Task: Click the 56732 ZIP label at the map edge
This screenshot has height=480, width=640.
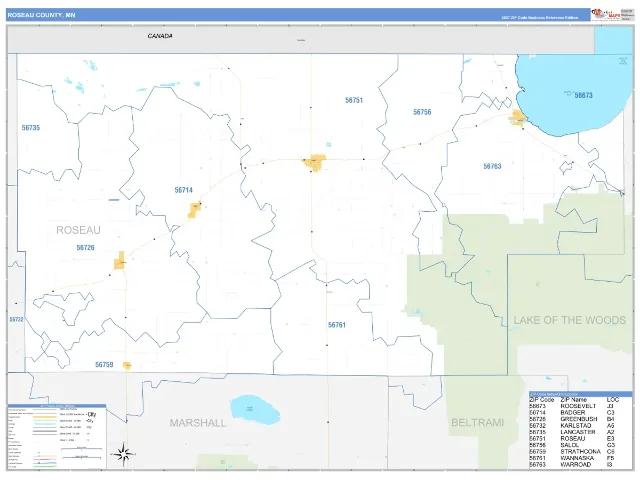Action: coord(16,319)
